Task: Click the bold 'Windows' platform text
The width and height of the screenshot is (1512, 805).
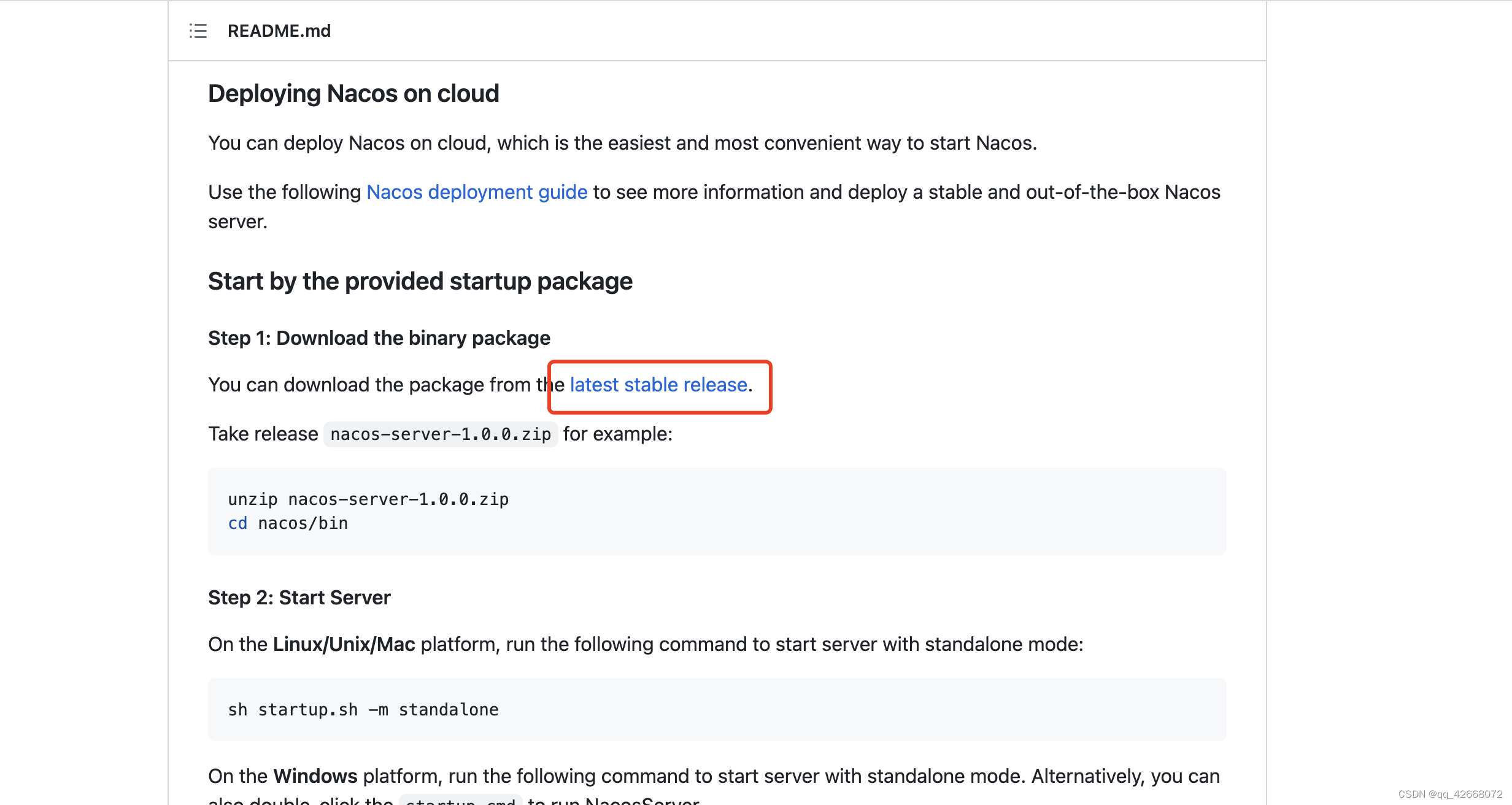Action: [315, 776]
